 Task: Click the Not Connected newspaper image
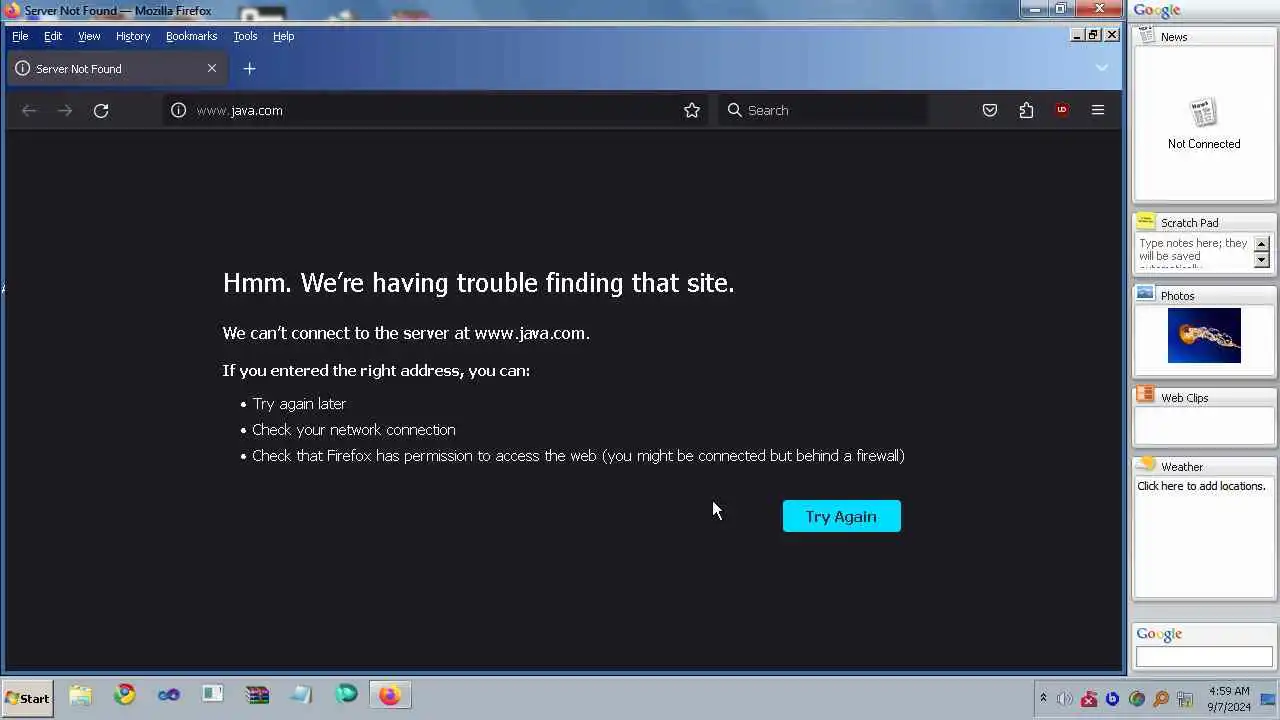coord(1203,112)
